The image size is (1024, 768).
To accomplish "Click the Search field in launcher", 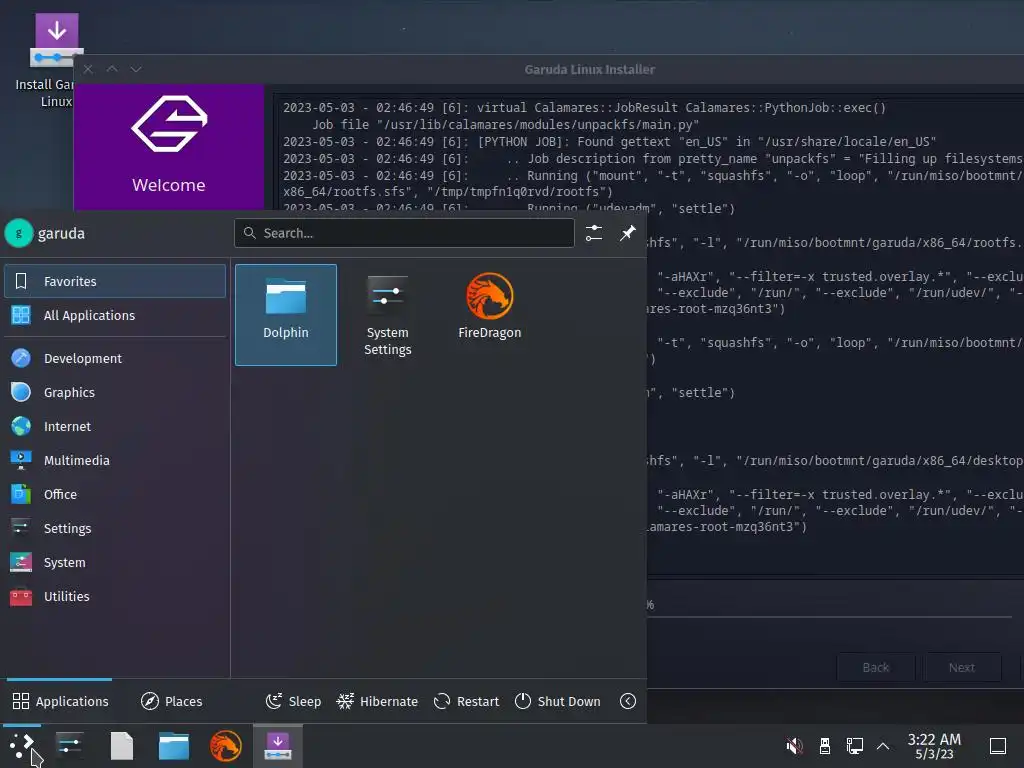I will point(404,233).
